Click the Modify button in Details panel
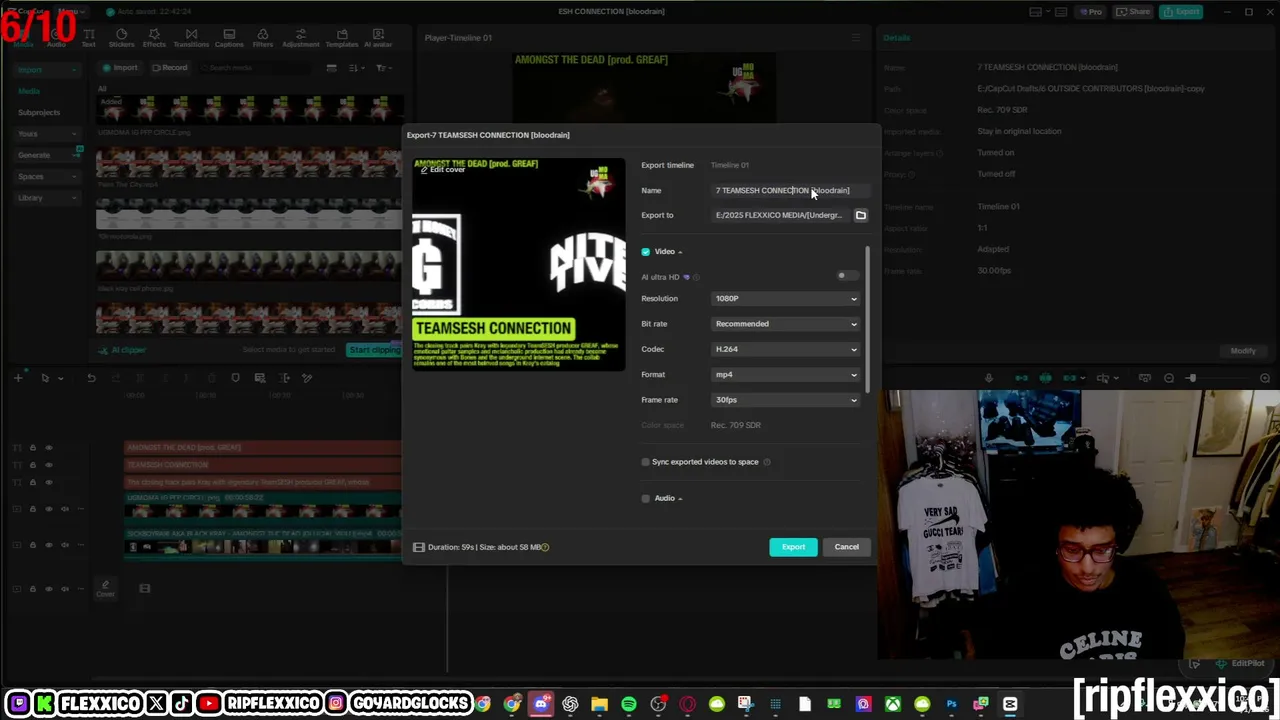The width and height of the screenshot is (1280, 720). (1243, 351)
